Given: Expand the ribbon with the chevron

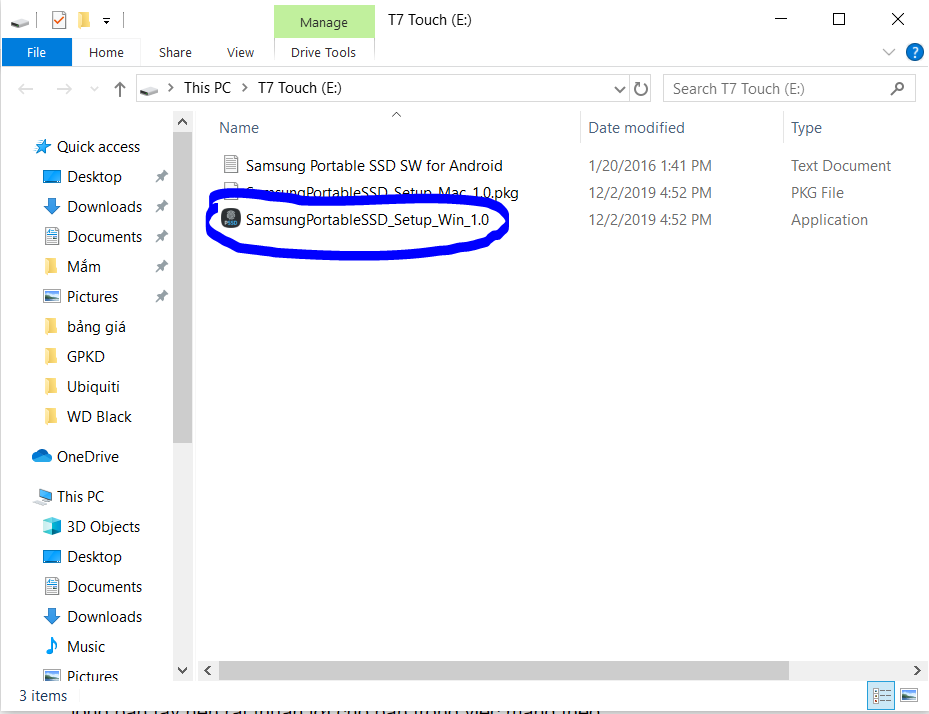Looking at the screenshot, I should pyautogui.click(x=889, y=52).
